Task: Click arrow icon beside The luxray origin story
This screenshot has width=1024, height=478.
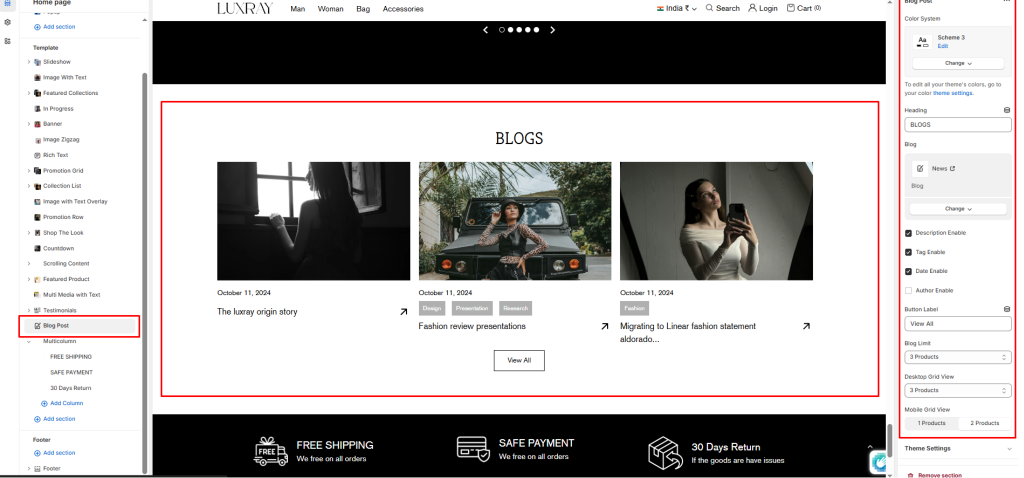Action: coord(404,312)
